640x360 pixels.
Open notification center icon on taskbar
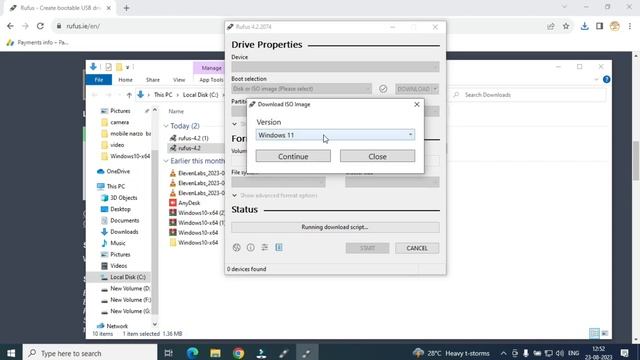coord(624,353)
